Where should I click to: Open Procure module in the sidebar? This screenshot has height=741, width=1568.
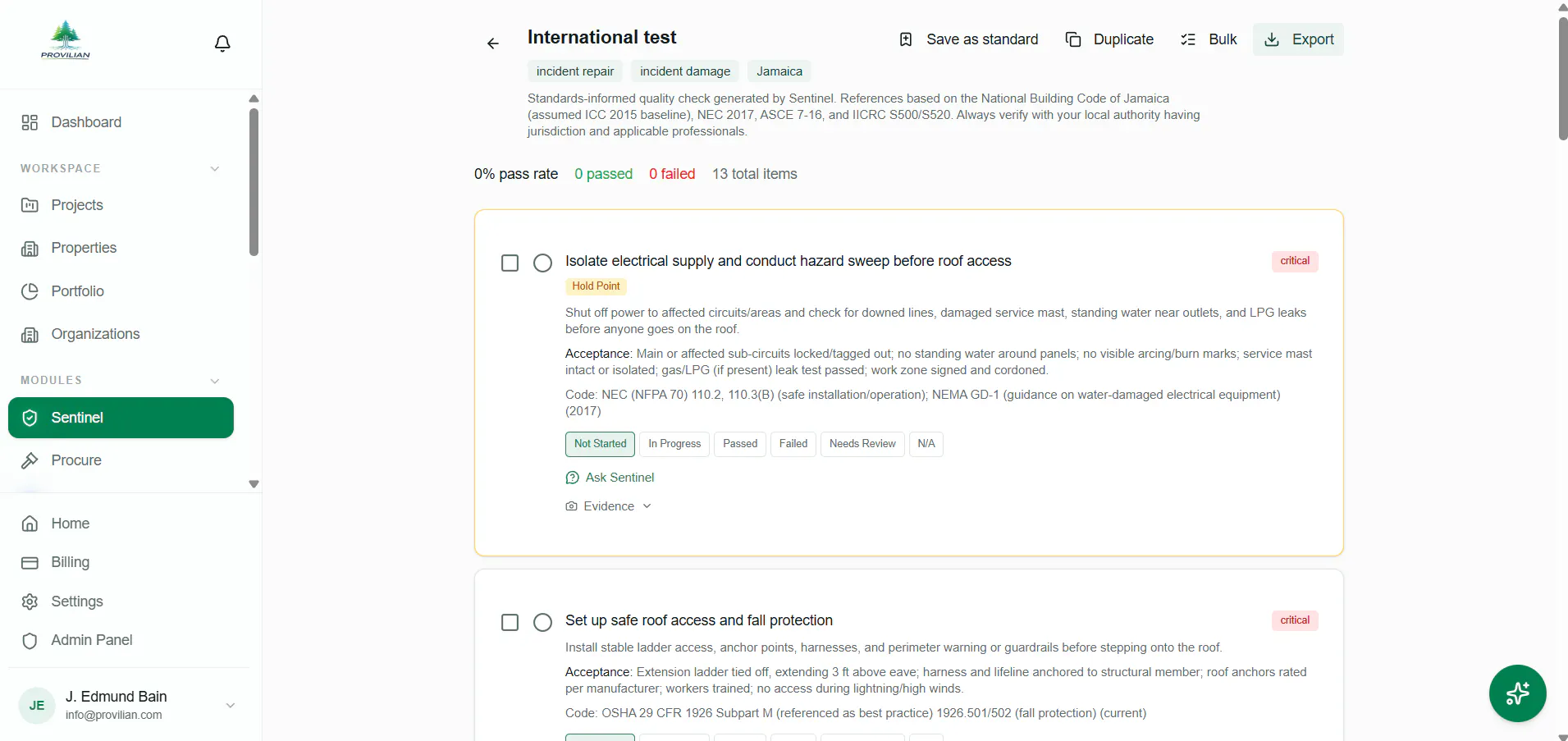coord(121,460)
